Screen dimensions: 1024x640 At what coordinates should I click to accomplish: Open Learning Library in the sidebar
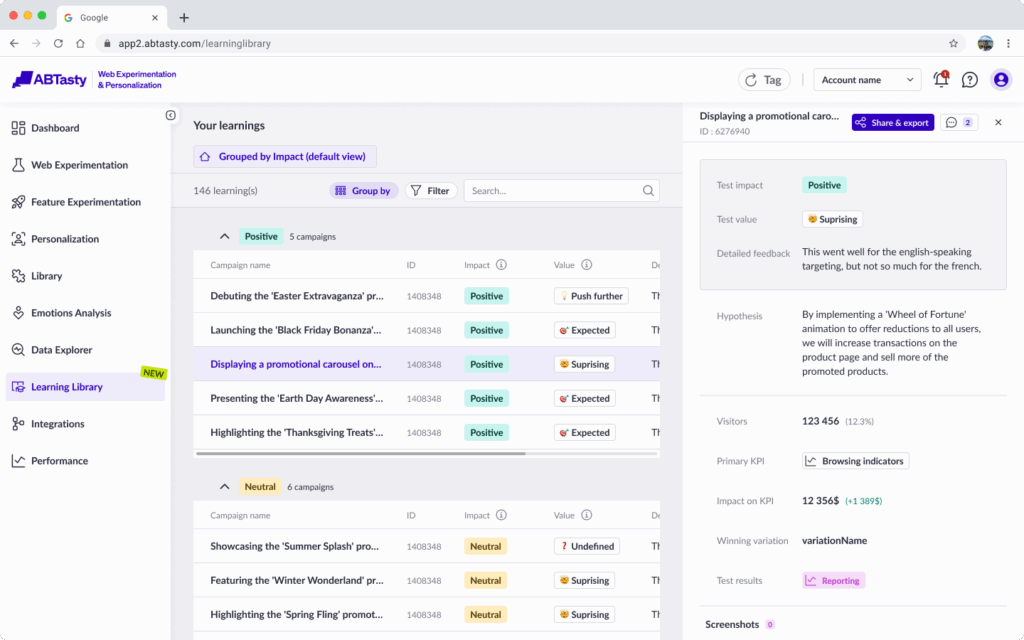(x=67, y=387)
